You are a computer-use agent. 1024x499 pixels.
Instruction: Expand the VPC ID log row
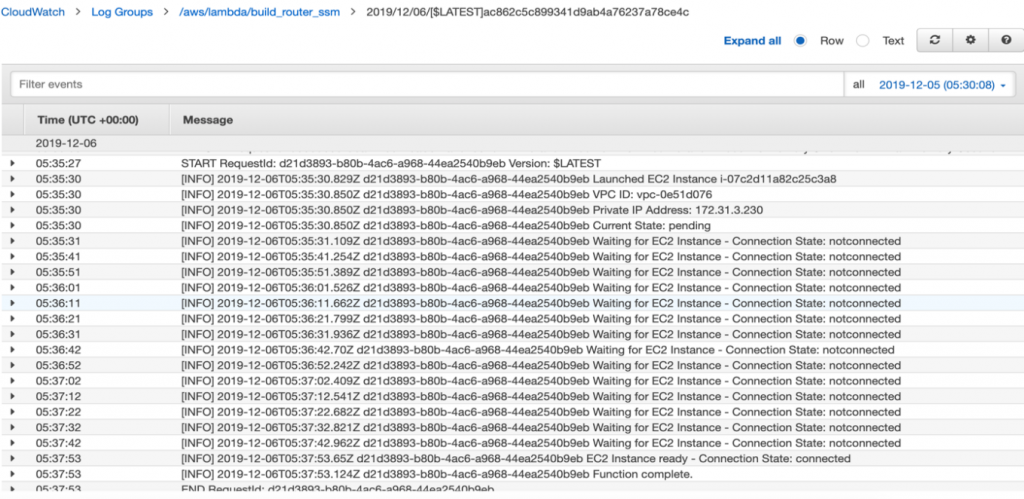[12, 195]
